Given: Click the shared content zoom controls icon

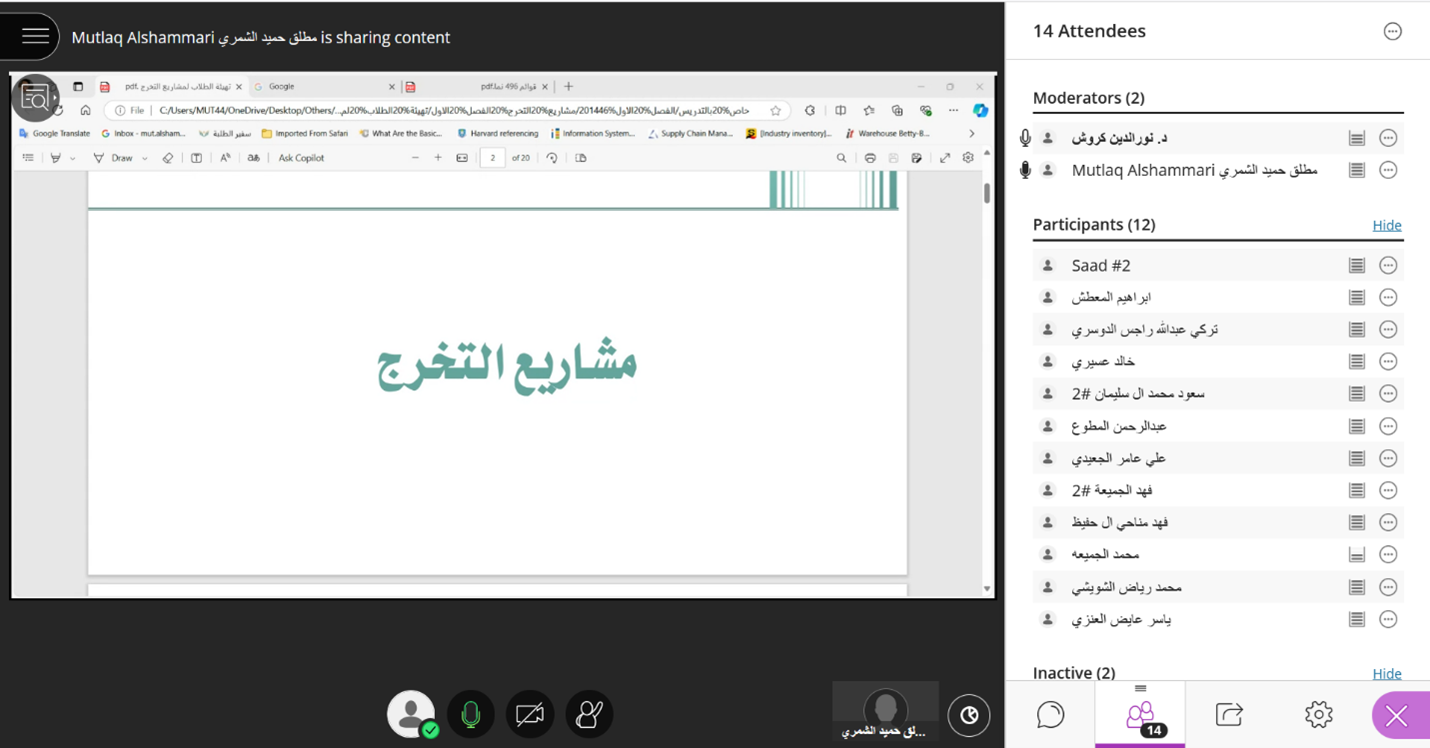Looking at the screenshot, I should [x=35, y=98].
